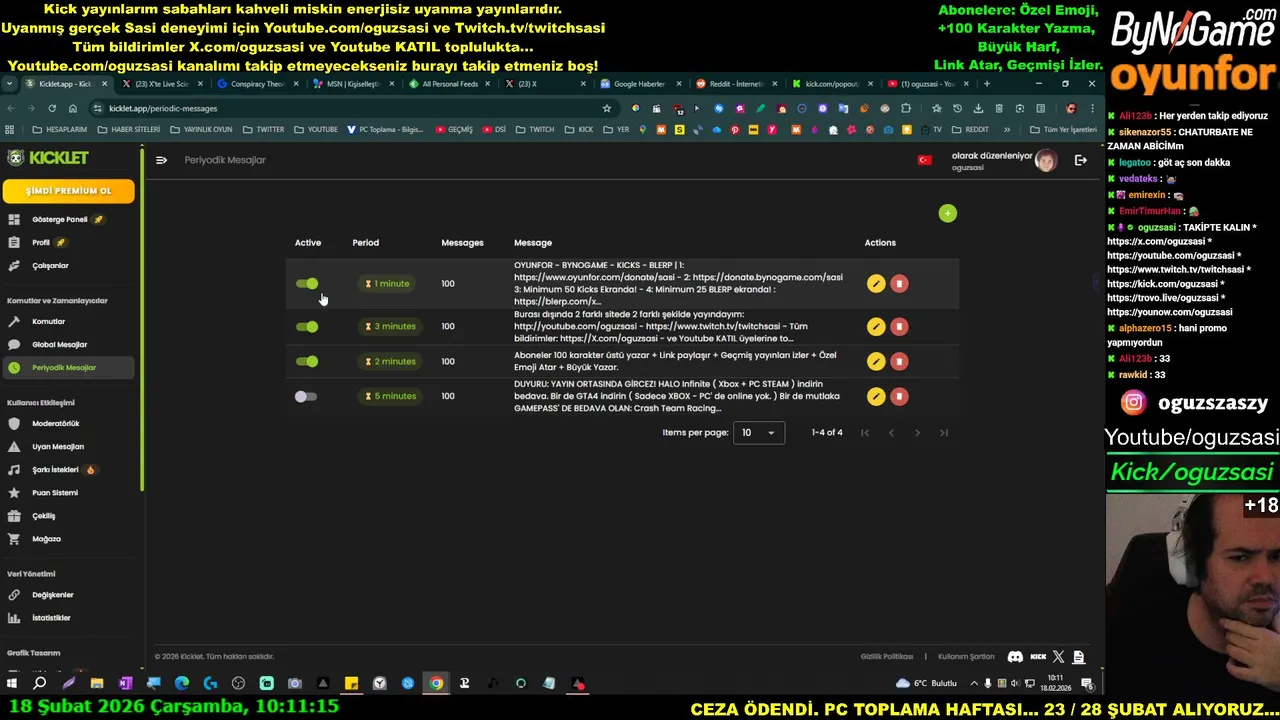Open the Kullanım Şartları footer link

(966, 657)
